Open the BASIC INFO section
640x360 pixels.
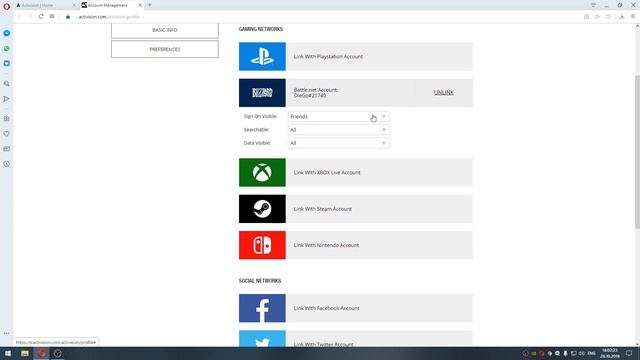click(x=164, y=30)
